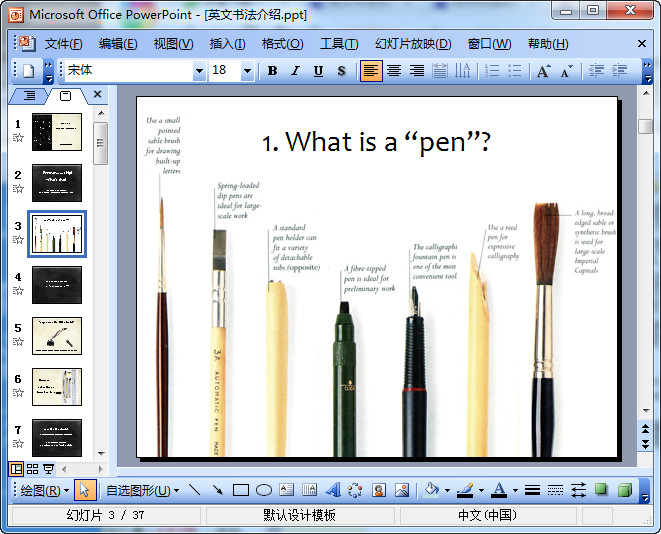Expand the font size dropdown
This screenshot has height=534, width=661.
tap(247, 71)
